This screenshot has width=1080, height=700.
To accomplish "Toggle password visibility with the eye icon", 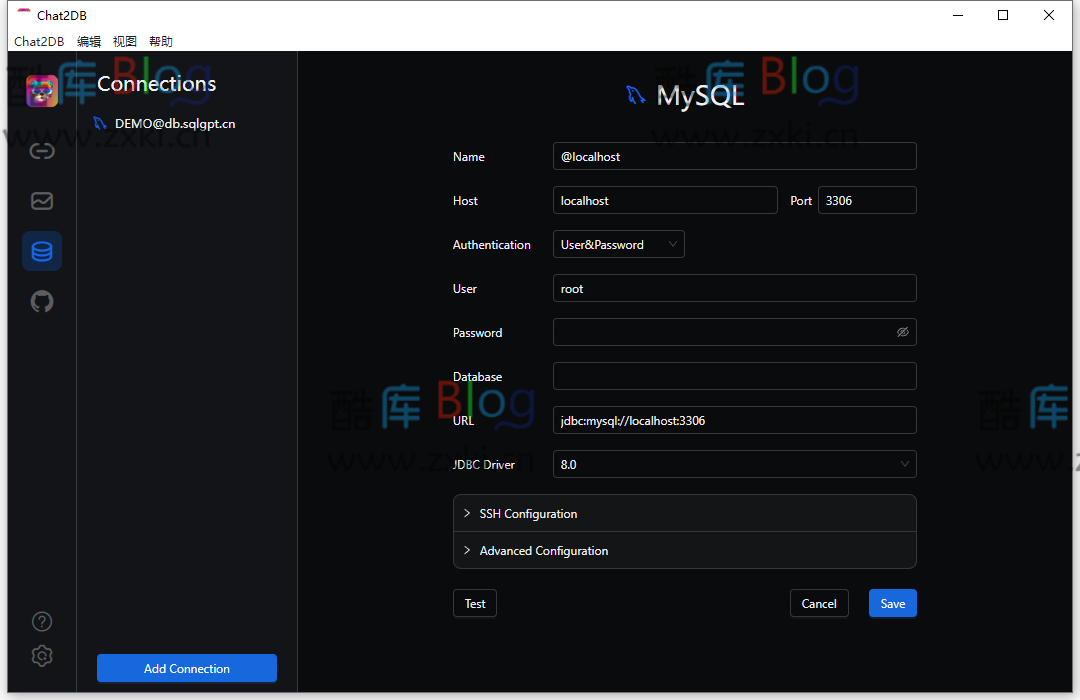I will (902, 331).
